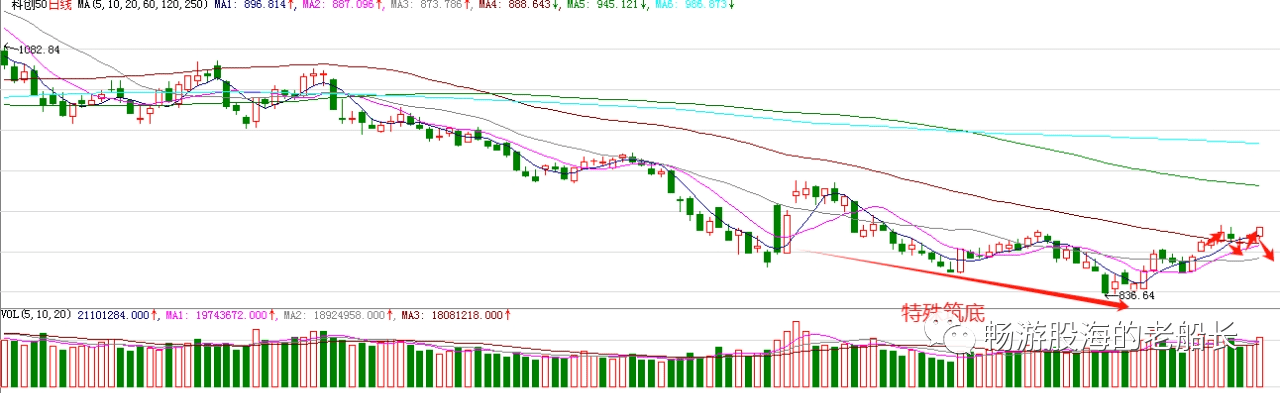This screenshot has width=1280, height=393.
Task: Click the volume MA3: 18081218.000 value
Action: click(x=453, y=316)
